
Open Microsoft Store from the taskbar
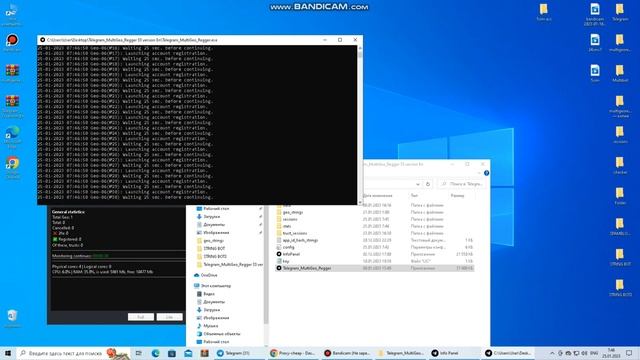(x=172, y=353)
